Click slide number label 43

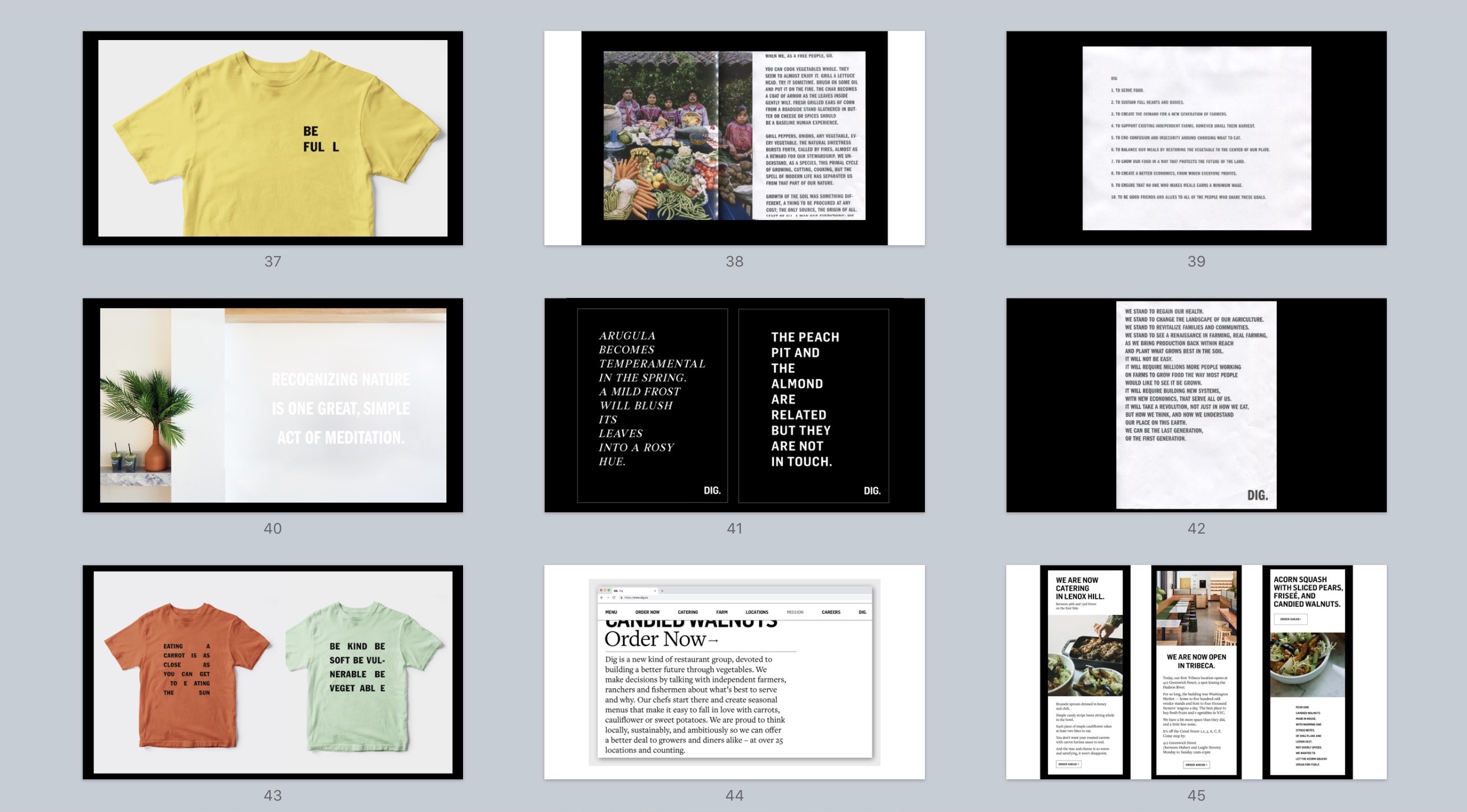(273, 795)
